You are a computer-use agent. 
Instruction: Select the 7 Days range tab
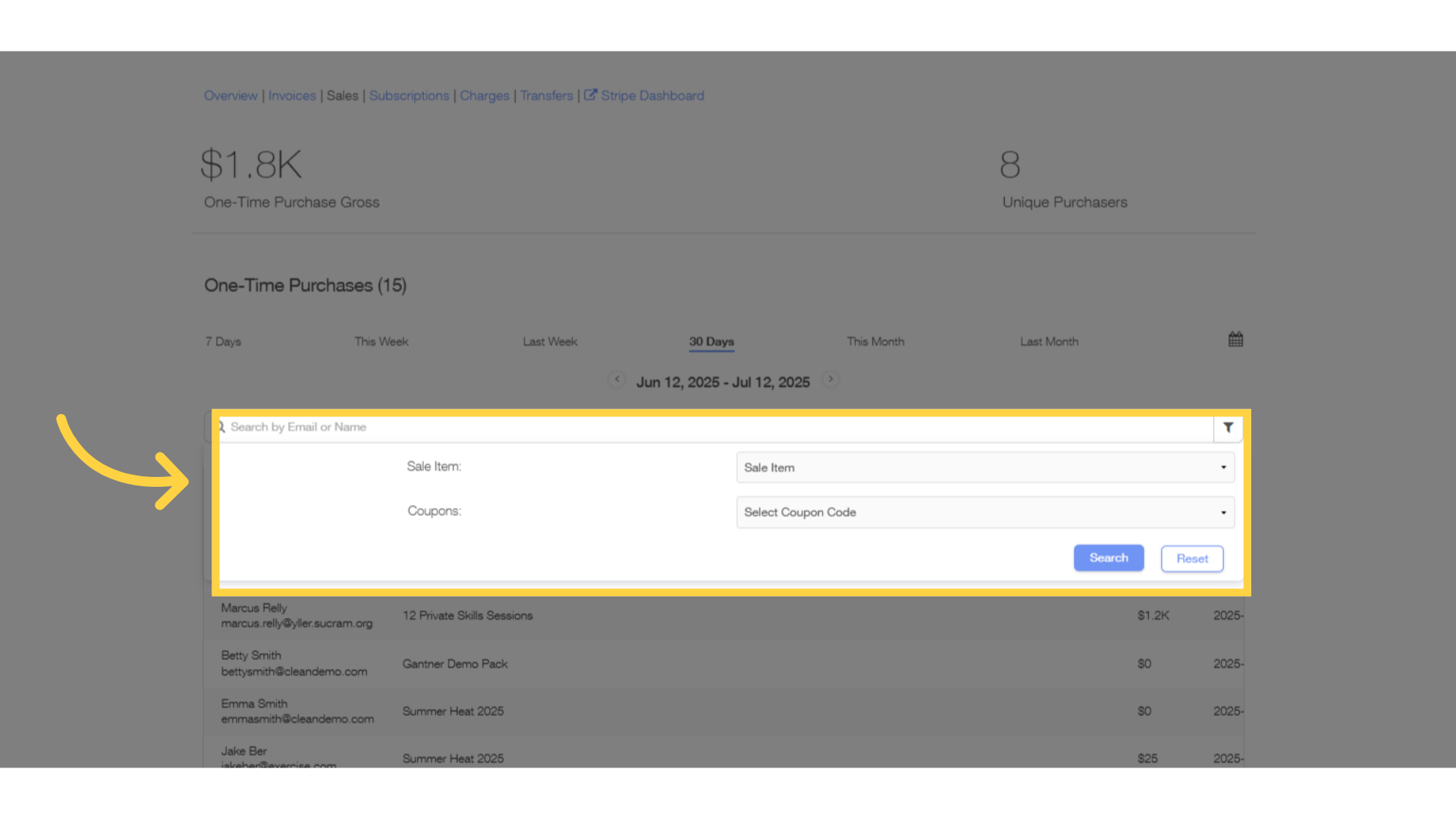click(223, 342)
